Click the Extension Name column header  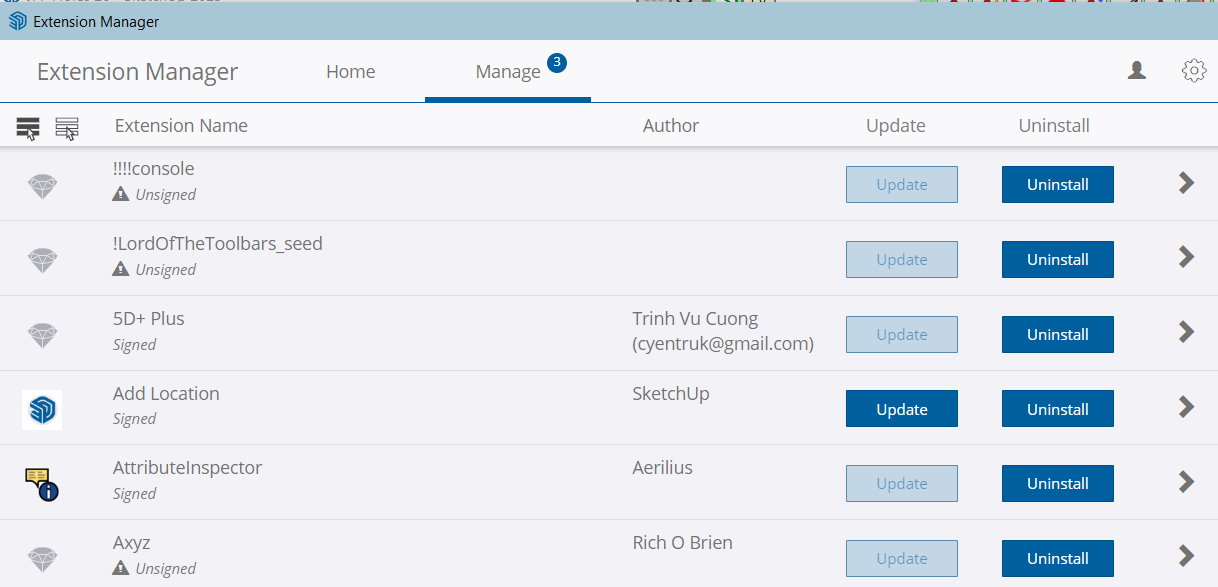[181, 126]
